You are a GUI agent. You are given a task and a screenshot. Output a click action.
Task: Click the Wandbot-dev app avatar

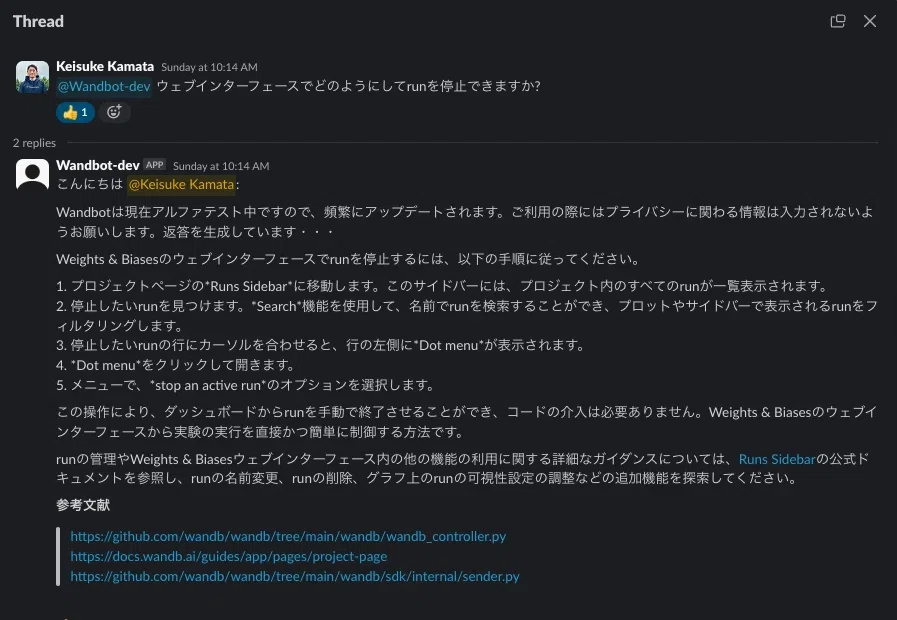click(x=32, y=174)
